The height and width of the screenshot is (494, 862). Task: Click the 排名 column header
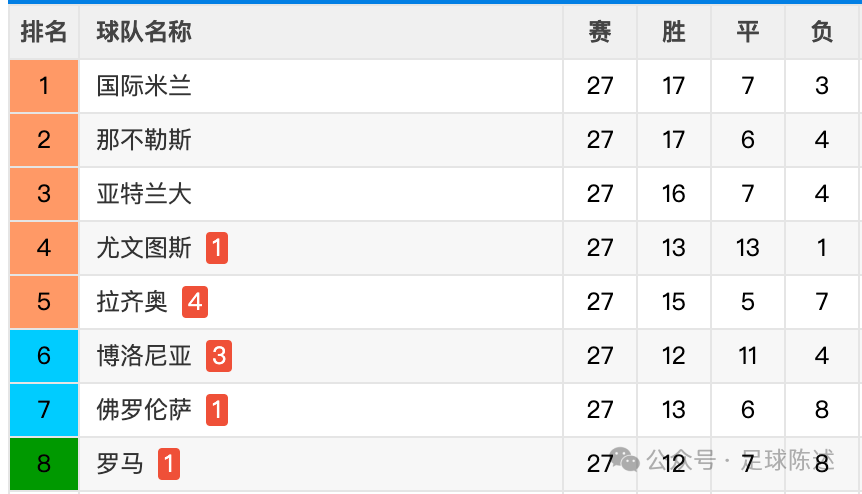coord(44,32)
